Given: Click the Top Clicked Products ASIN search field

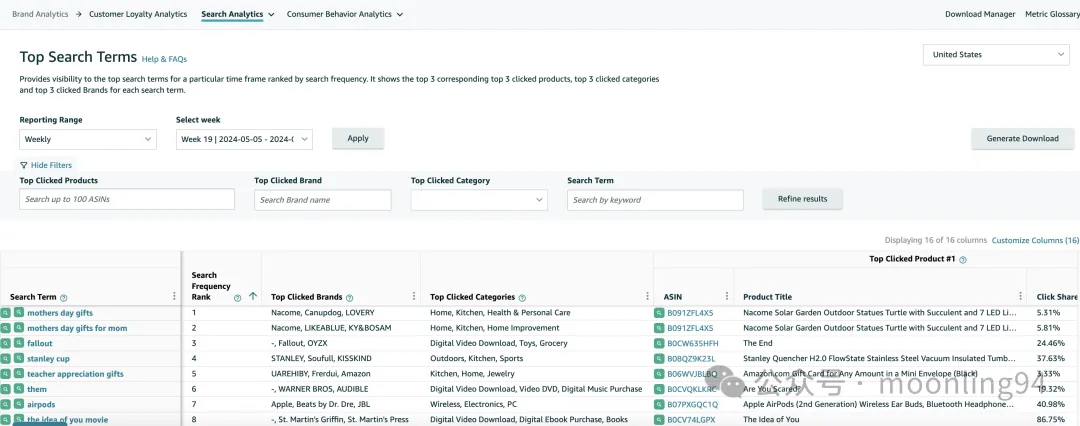Looking at the screenshot, I should (127, 200).
